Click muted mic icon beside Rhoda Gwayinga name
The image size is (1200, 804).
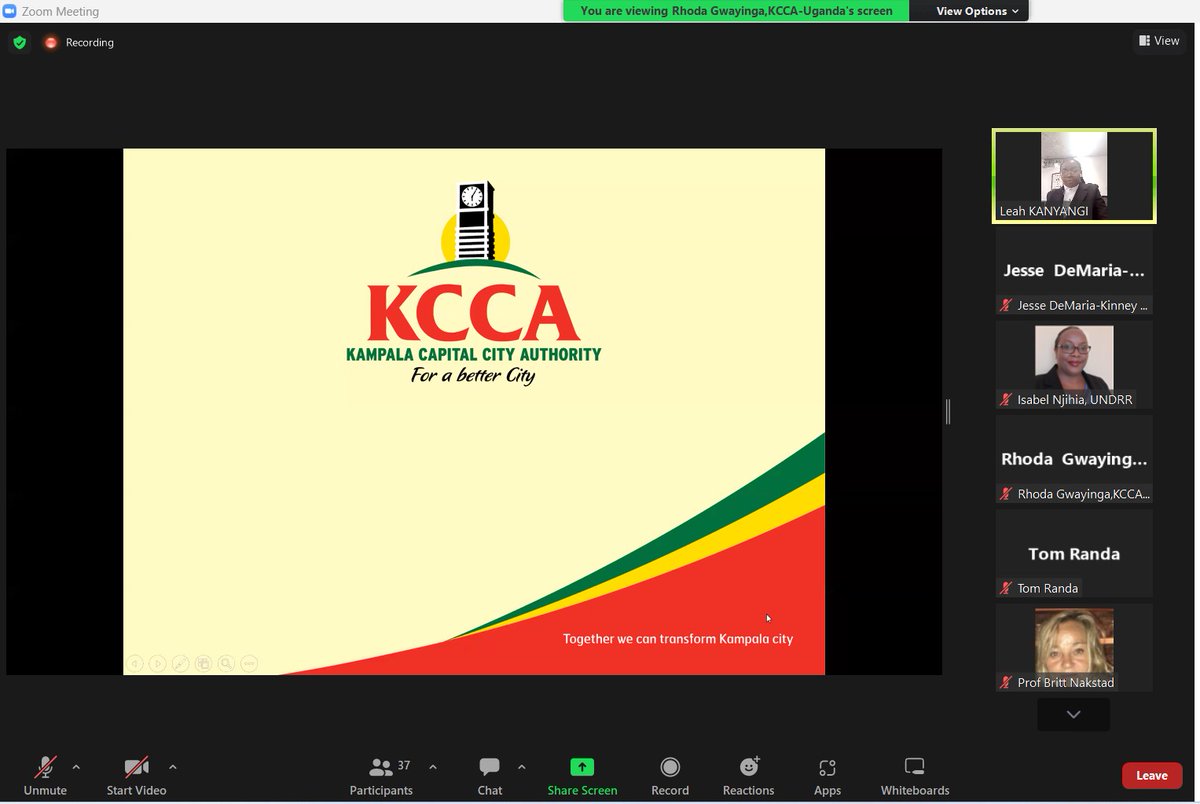click(1006, 494)
